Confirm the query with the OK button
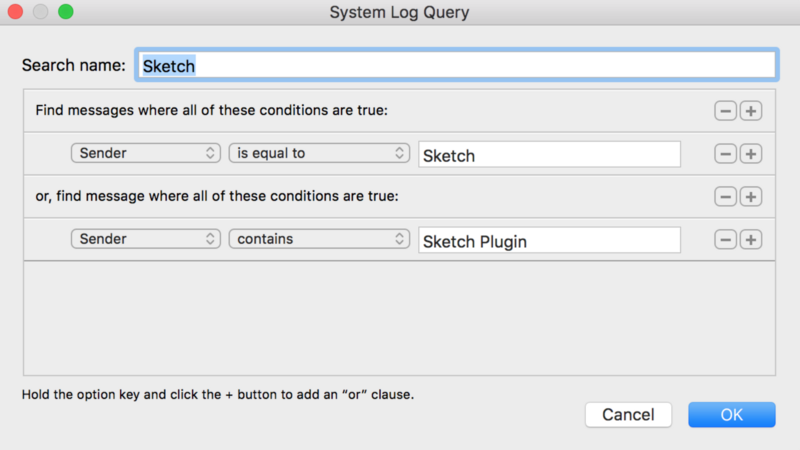The image size is (800, 450). [x=731, y=414]
